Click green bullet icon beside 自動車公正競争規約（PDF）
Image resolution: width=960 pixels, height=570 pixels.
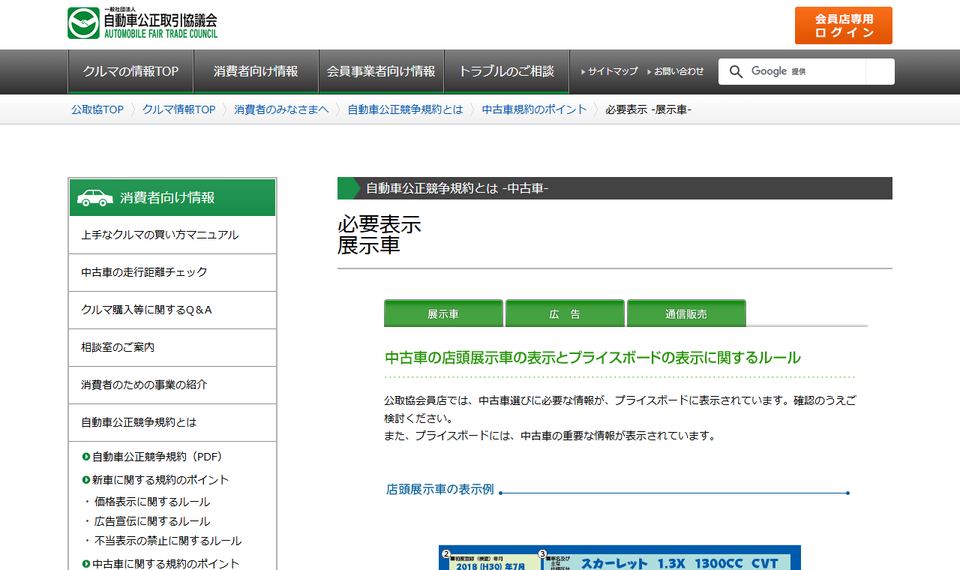tap(86, 457)
